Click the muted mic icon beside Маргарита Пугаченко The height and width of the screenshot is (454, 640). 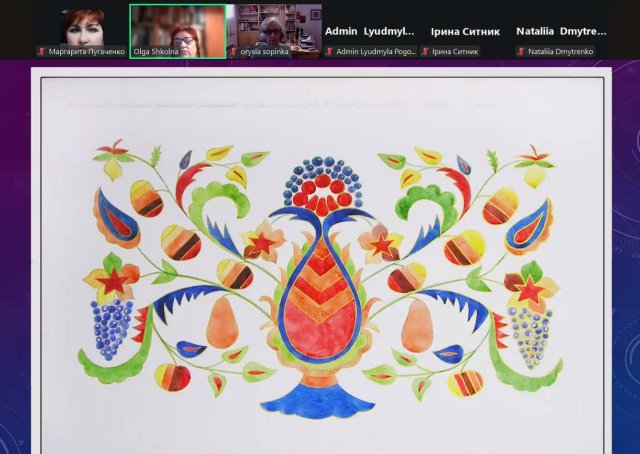pos(42,51)
